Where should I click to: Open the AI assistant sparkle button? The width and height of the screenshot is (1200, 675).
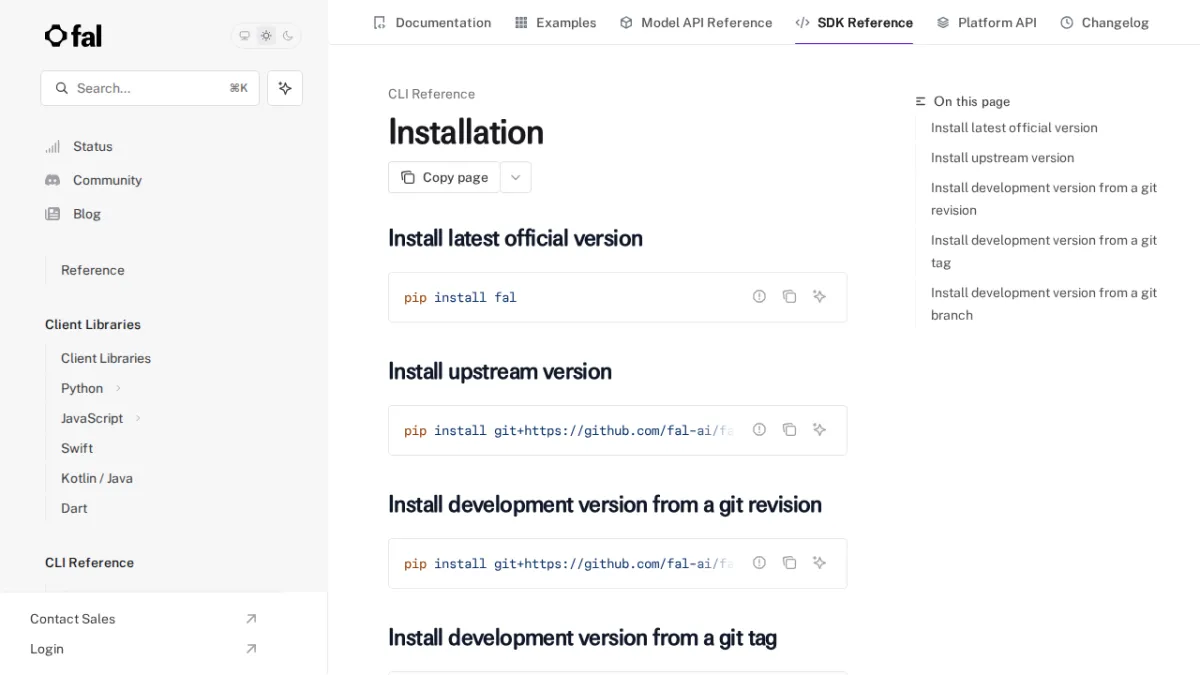point(285,88)
